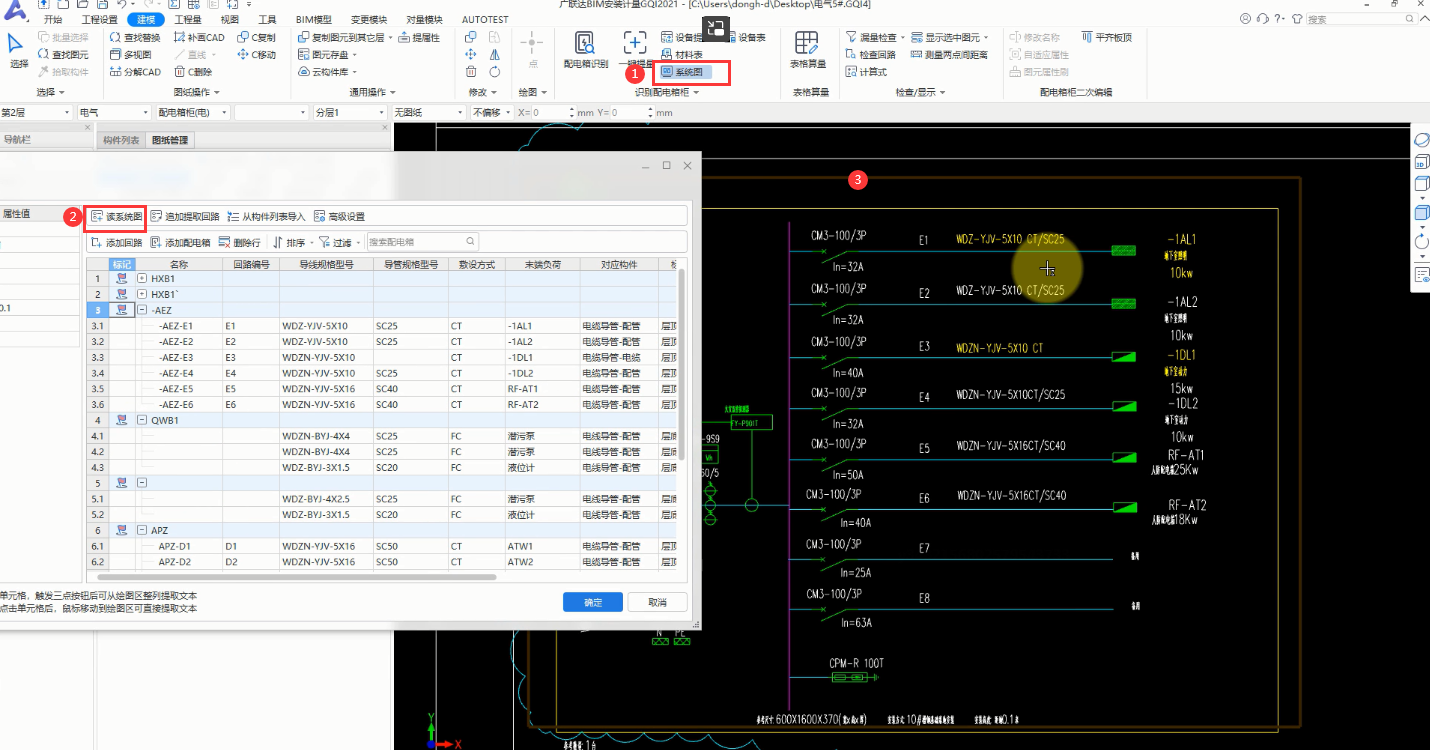Click 删除行 in the dialog toolbar
This screenshot has height=750, width=1430.
pyautogui.click(x=240, y=242)
